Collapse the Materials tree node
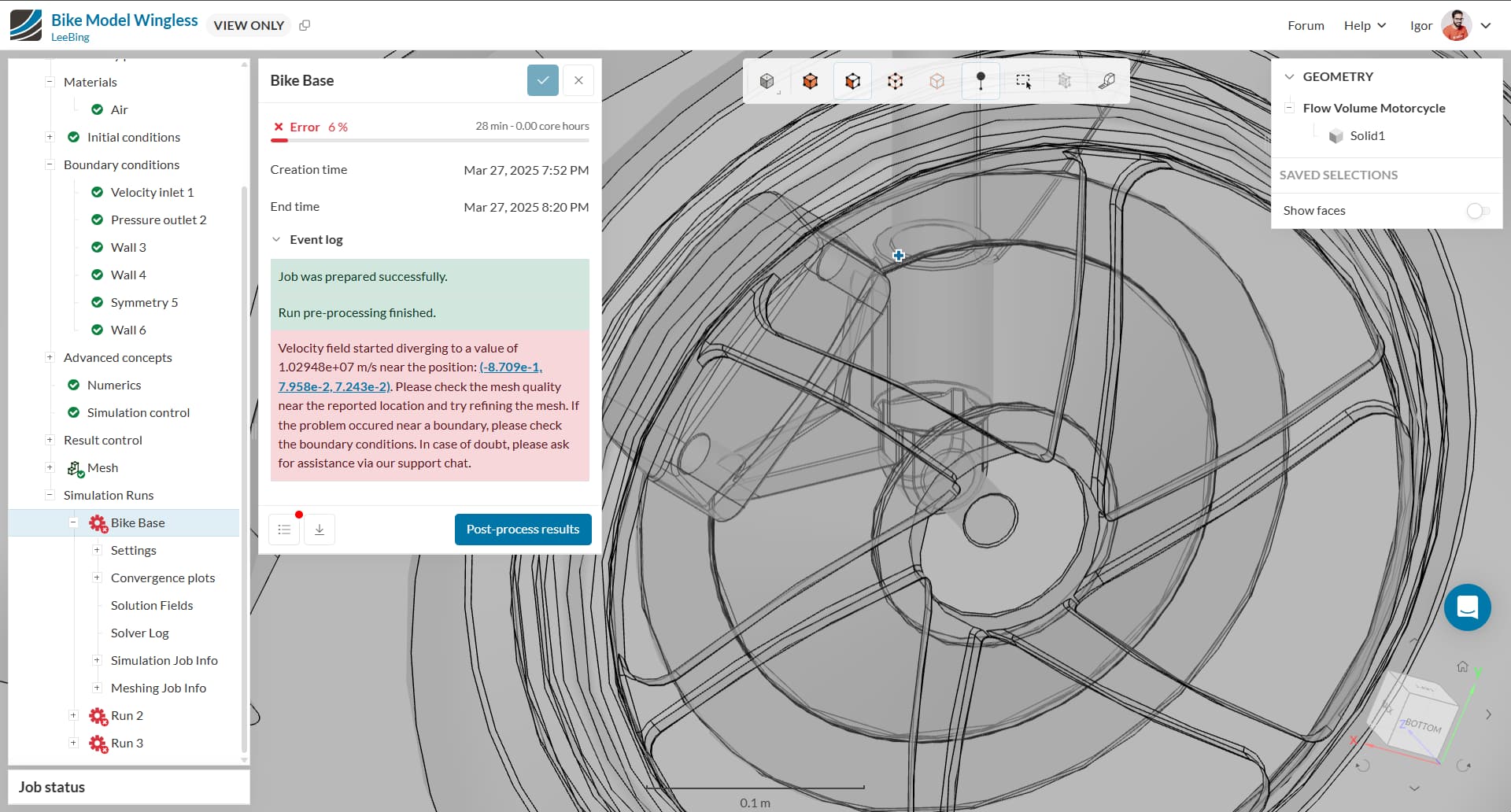The height and width of the screenshot is (812, 1511). pos(50,82)
